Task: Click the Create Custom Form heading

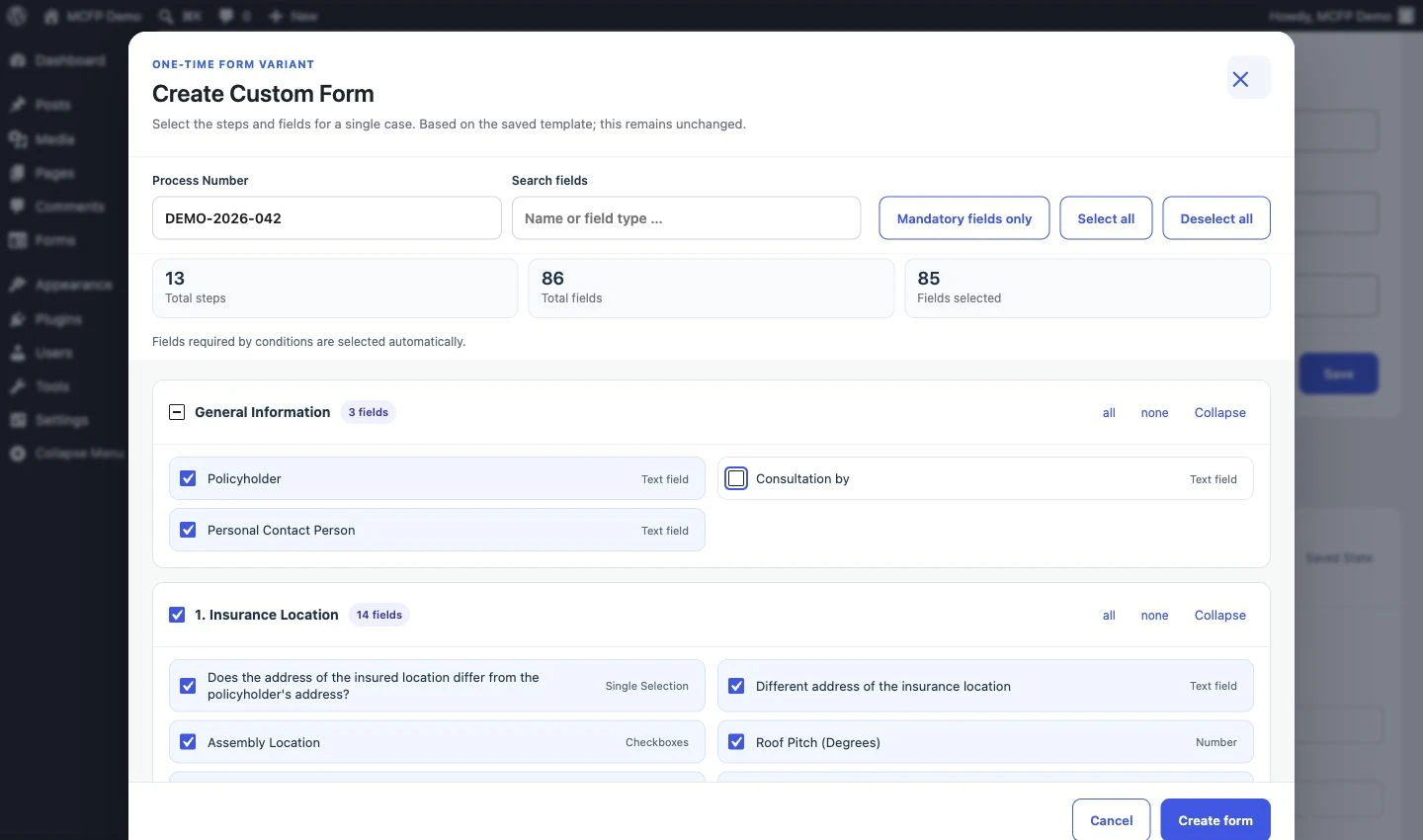Action: click(263, 94)
